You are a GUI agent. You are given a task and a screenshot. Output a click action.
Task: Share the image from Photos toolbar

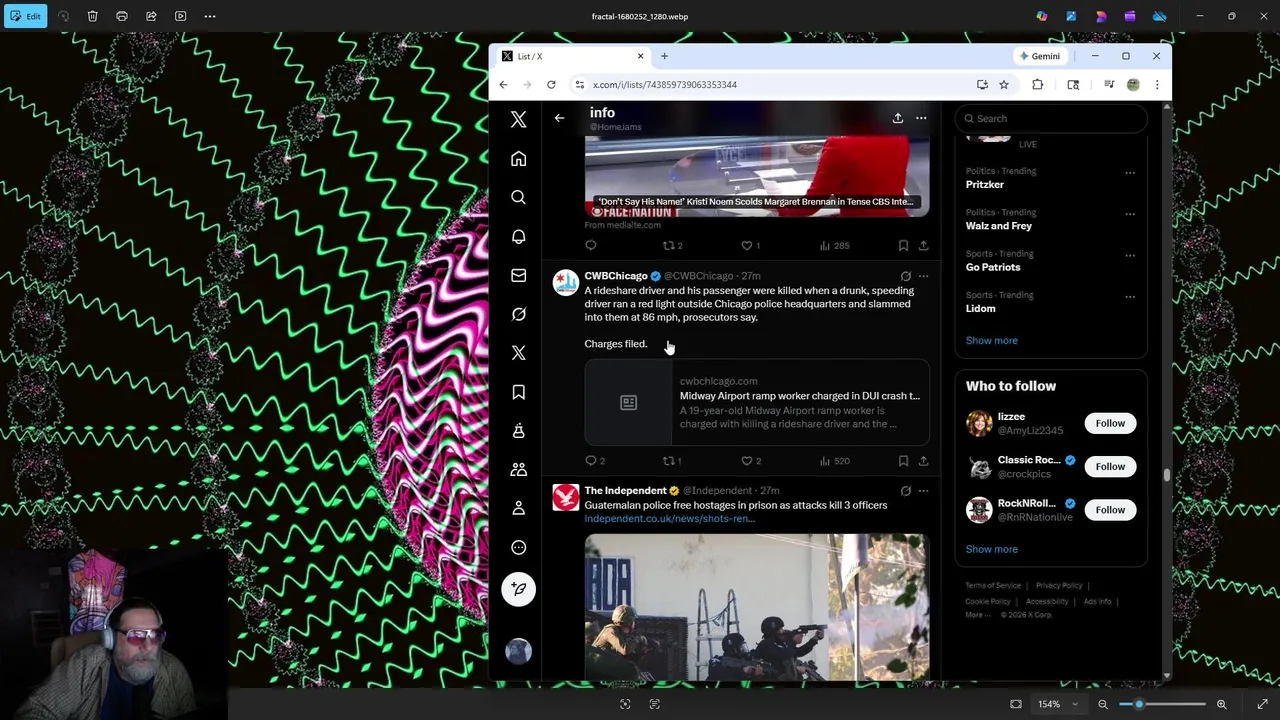(151, 16)
